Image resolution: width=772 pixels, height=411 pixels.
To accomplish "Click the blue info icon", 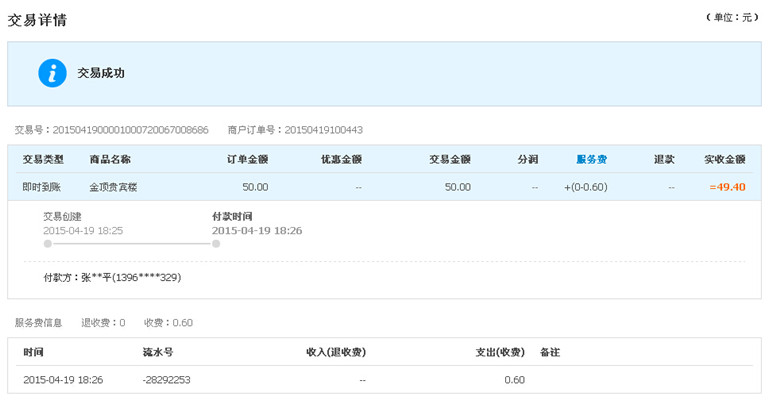I will (52, 73).
